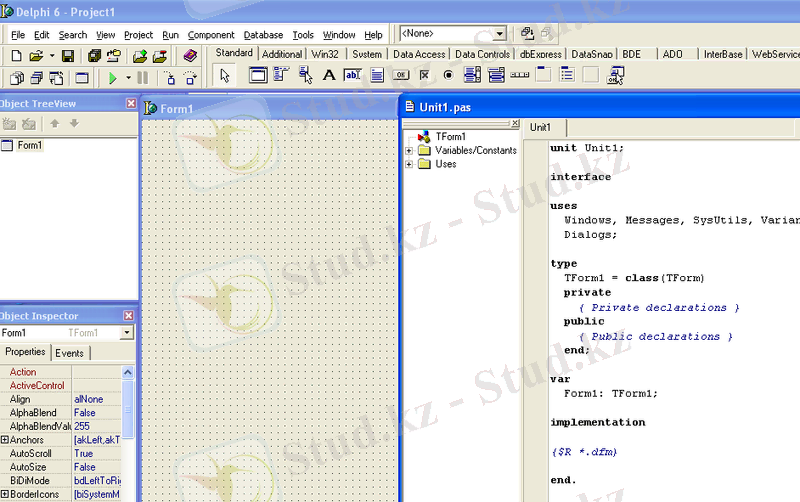Click the Save file icon
800x502 pixels.
click(68, 56)
